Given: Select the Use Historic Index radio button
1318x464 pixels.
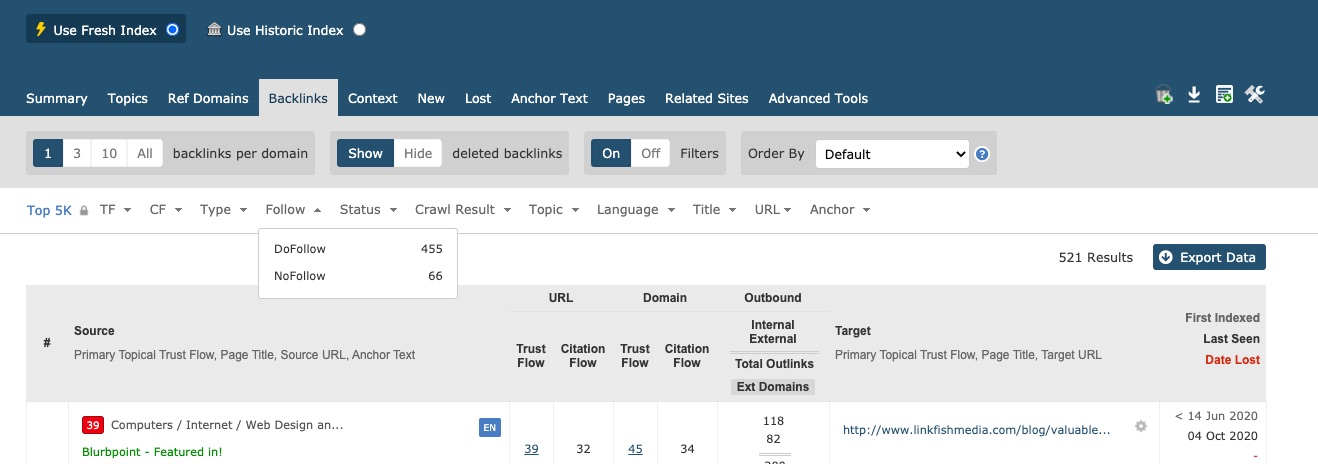Looking at the screenshot, I should tap(359, 30).
